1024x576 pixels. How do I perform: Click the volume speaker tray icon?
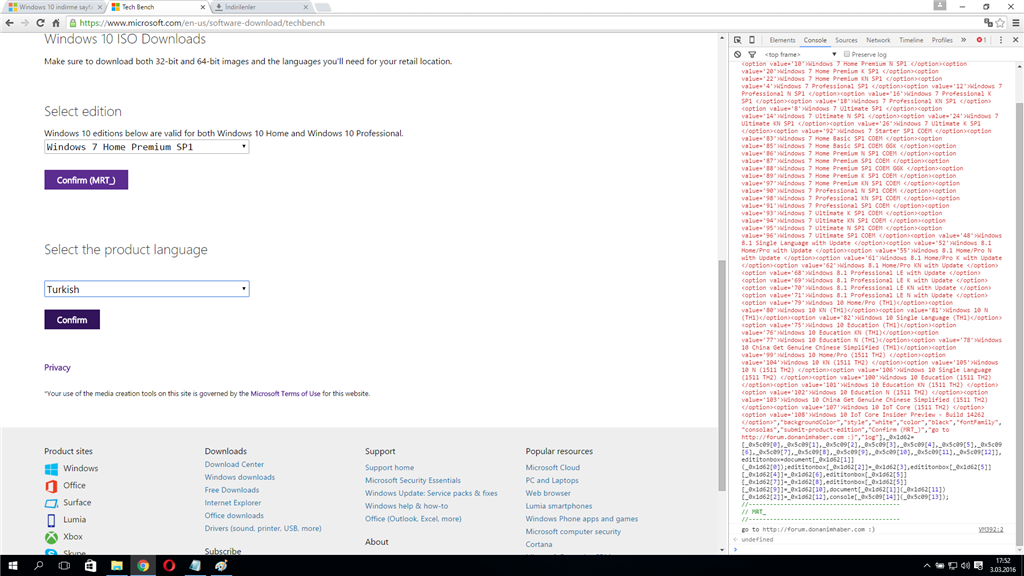[965, 566]
